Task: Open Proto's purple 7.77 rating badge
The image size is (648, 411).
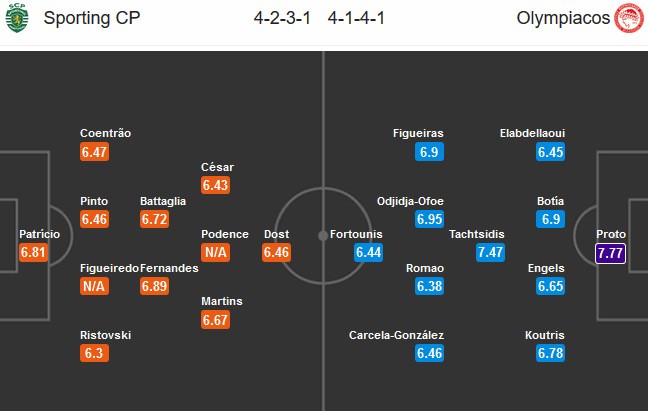Action: 610,253
